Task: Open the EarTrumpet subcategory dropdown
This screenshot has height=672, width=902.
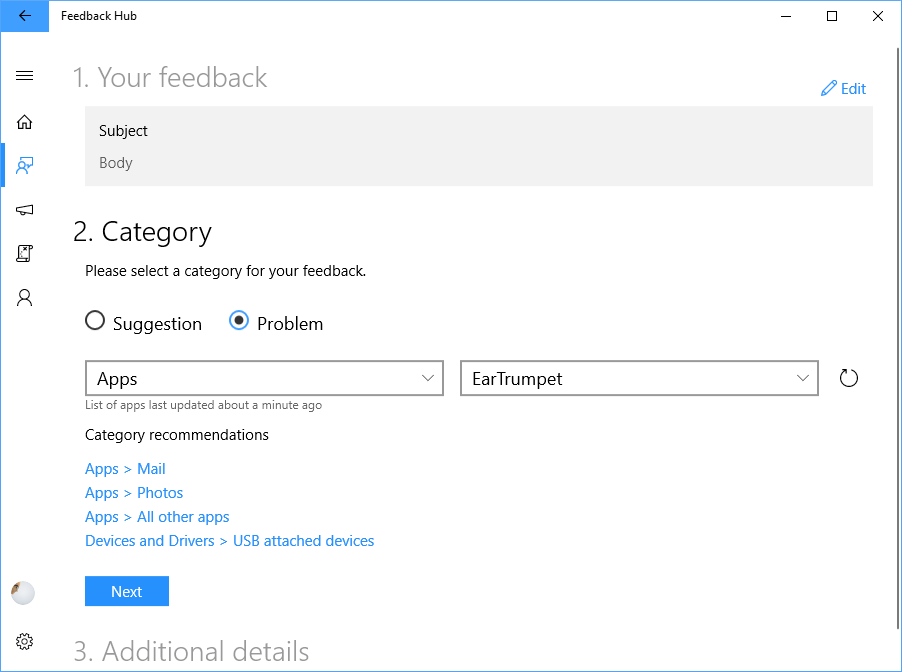Action: click(639, 378)
